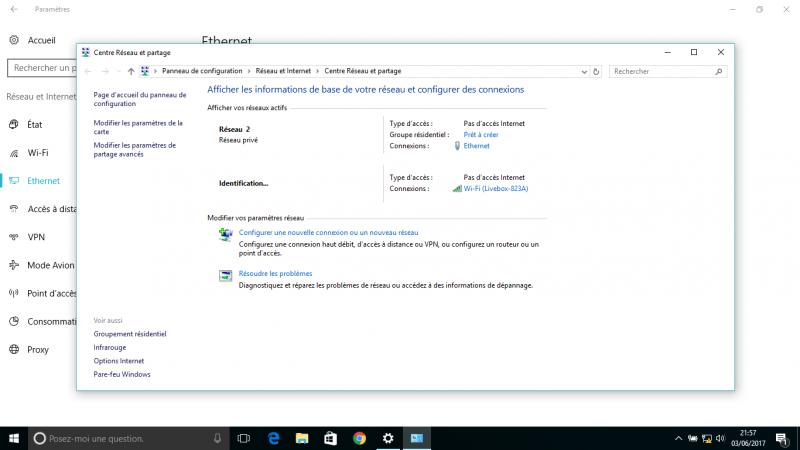Open Page d'accueil du panneau de configuration
The image size is (800, 450).
click(x=140, y=99)
